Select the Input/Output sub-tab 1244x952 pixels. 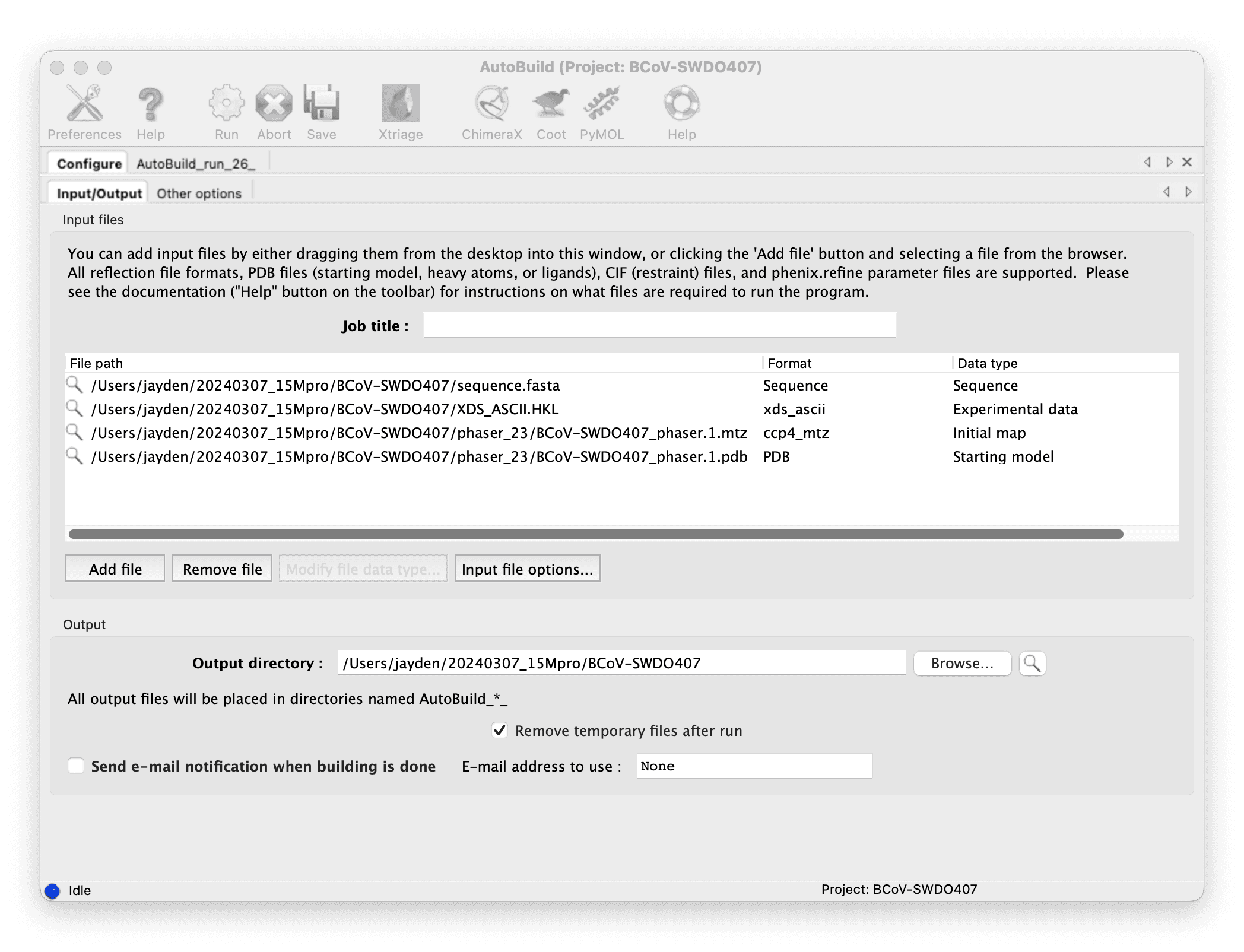[99, 193]
